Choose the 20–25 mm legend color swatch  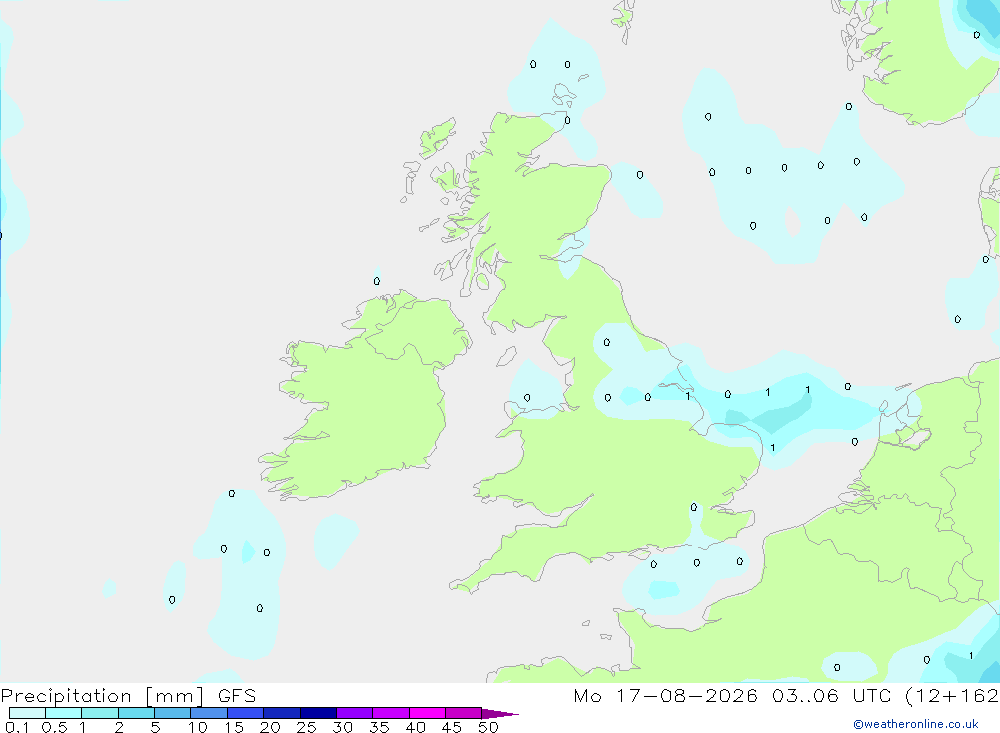pos(281,713)
